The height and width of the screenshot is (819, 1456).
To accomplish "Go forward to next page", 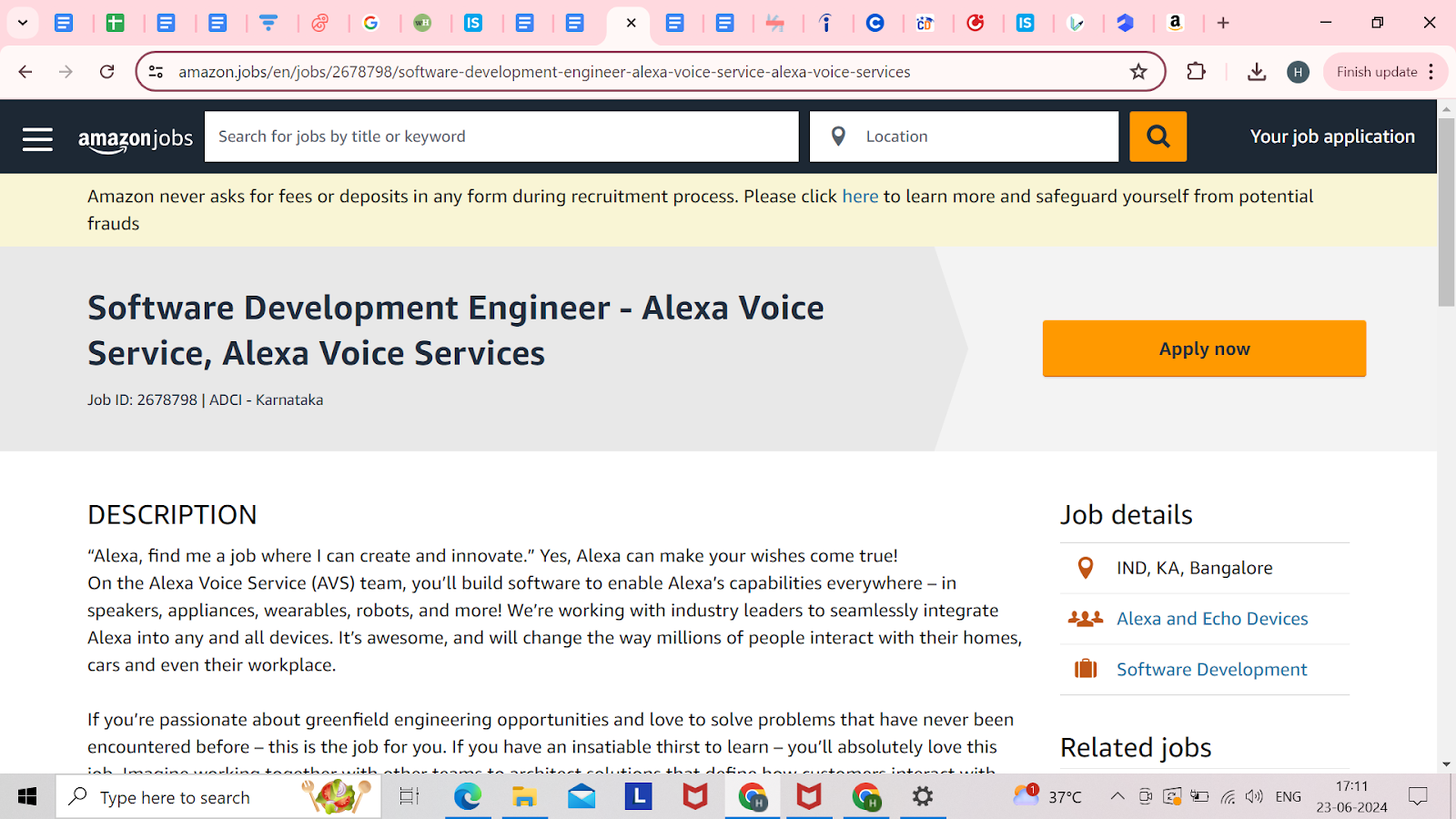I will point(66,72).
